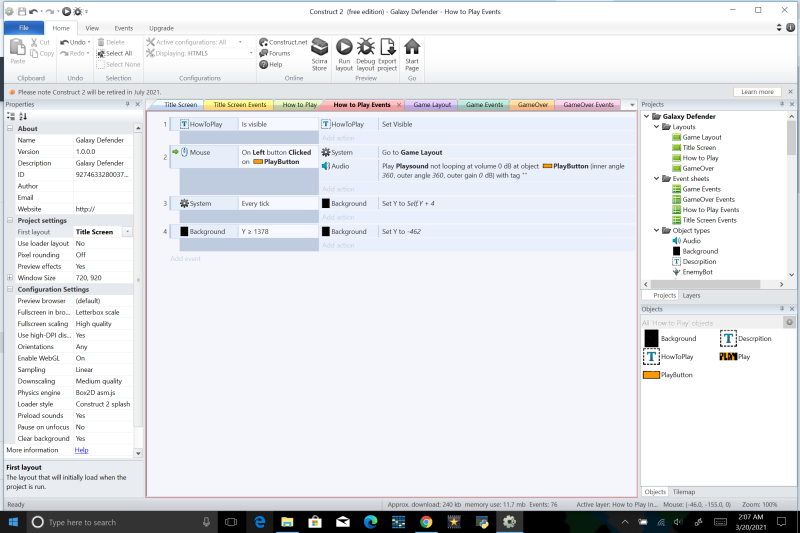Click the Learn more button
800x533 pixels.
tap(757, 92)
